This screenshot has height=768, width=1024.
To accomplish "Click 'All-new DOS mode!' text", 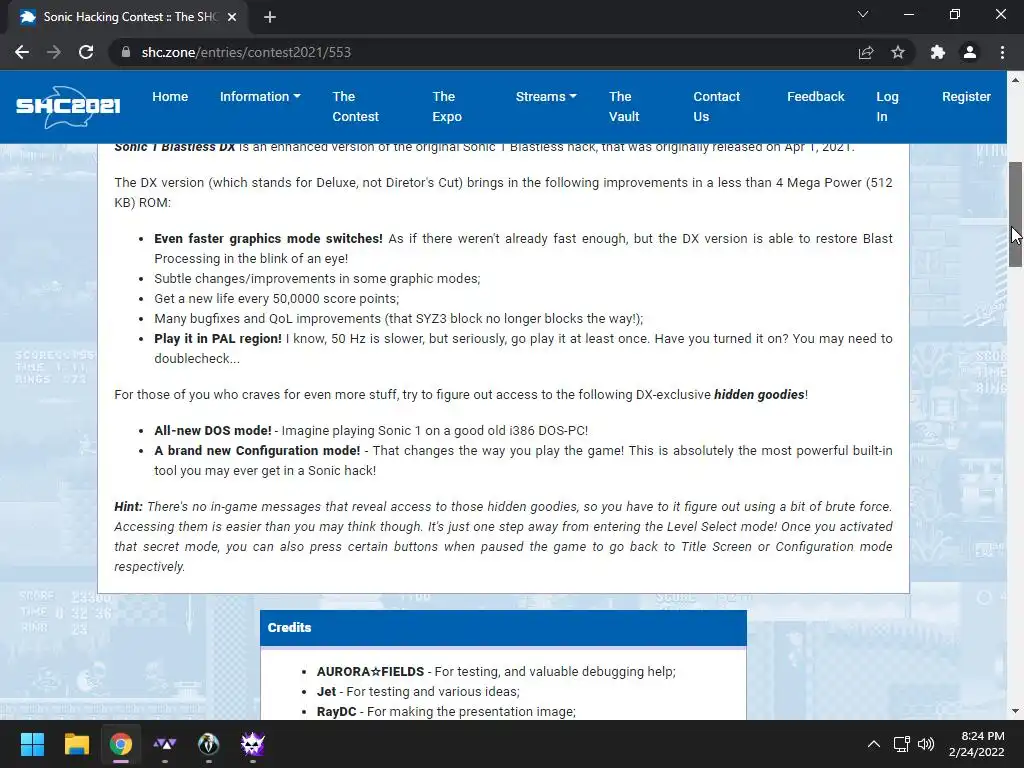I will pyautogui.click(x=213, y=430).
